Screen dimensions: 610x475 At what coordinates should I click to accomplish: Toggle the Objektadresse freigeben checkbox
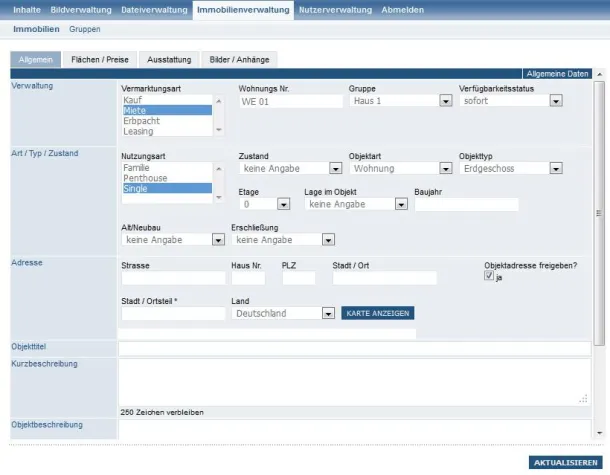pyautogui.click(x=489, y=277)
